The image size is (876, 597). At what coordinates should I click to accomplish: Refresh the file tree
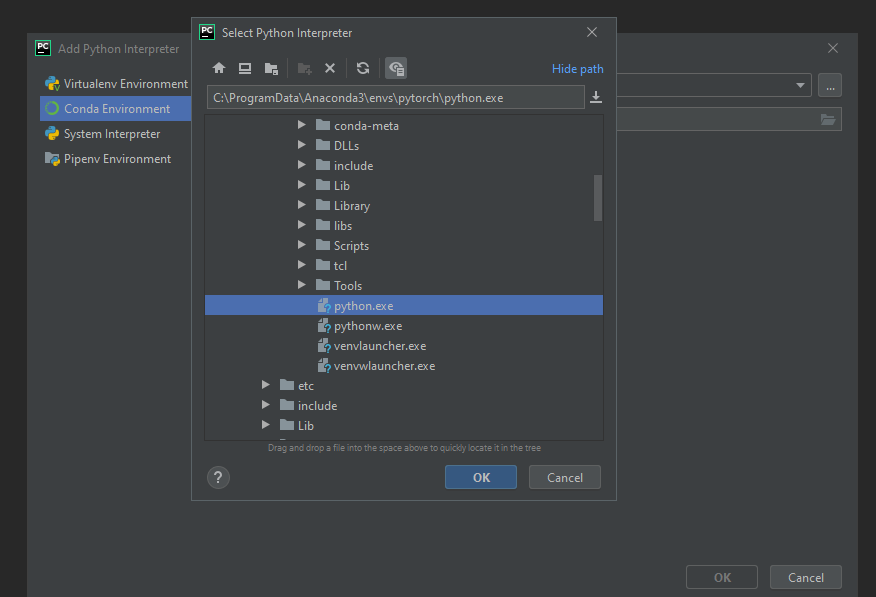pos(363,68)
